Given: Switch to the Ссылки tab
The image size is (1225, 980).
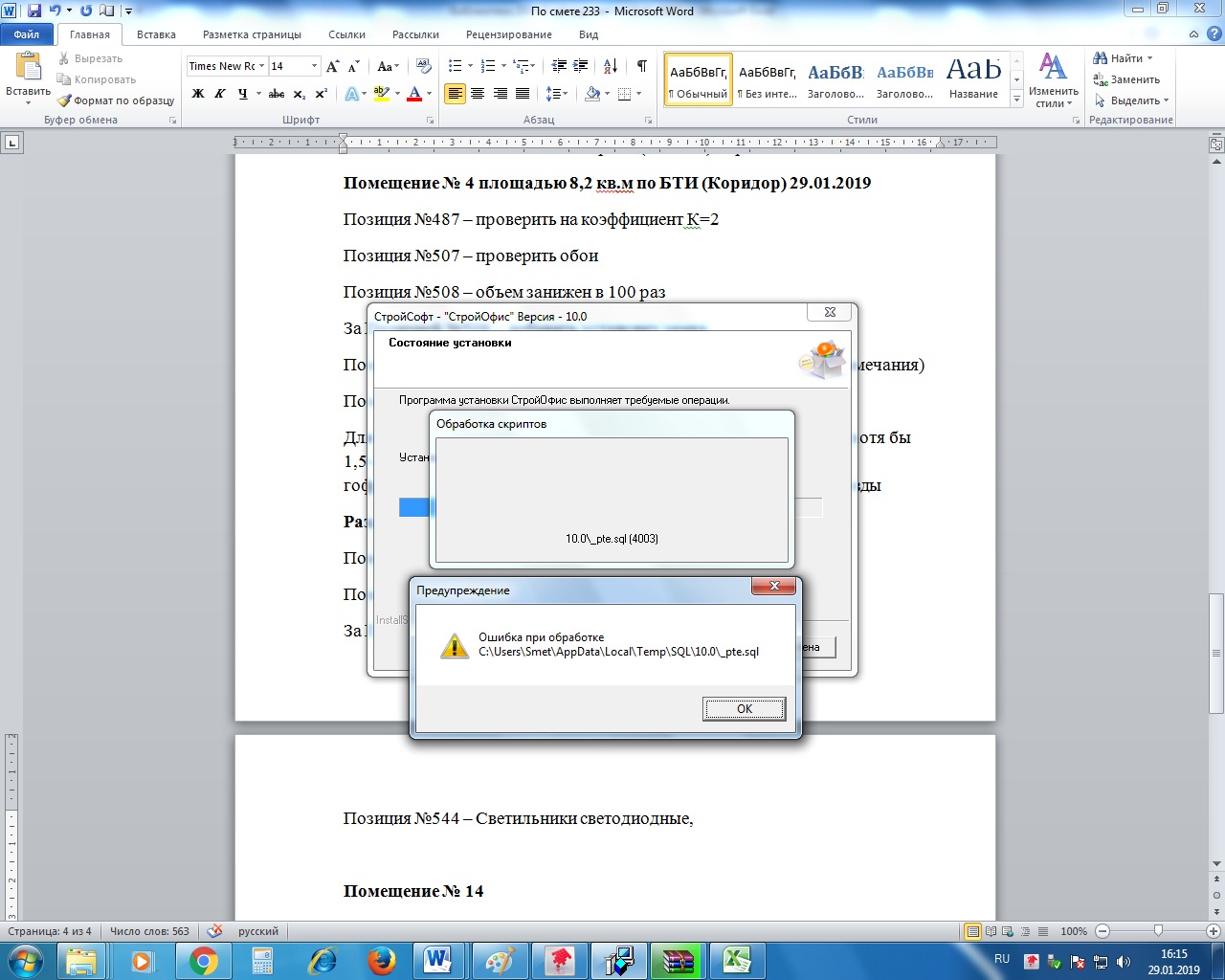Looking at the screenshot, I should click(x=346, y=34).
